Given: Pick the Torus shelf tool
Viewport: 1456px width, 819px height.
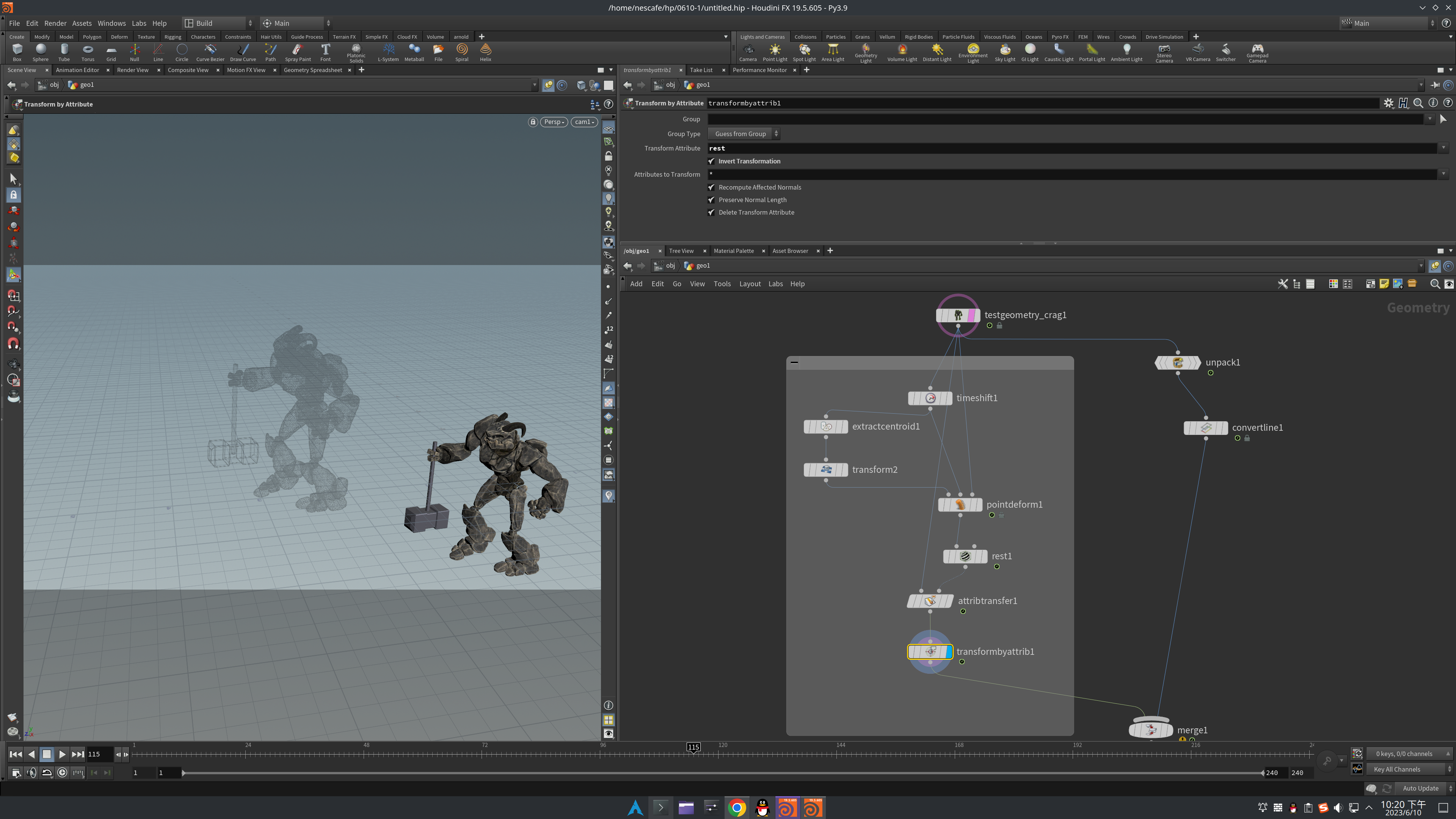Looking at the screenshot, I should point(88,53).
